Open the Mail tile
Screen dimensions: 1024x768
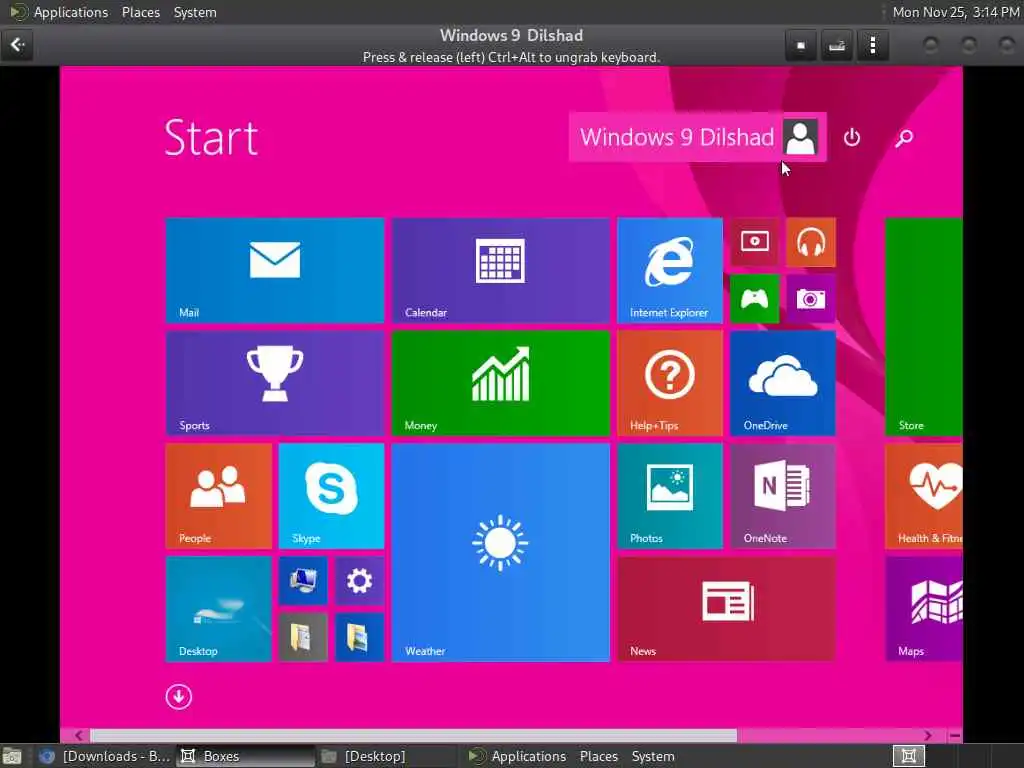tap(275, 270)
